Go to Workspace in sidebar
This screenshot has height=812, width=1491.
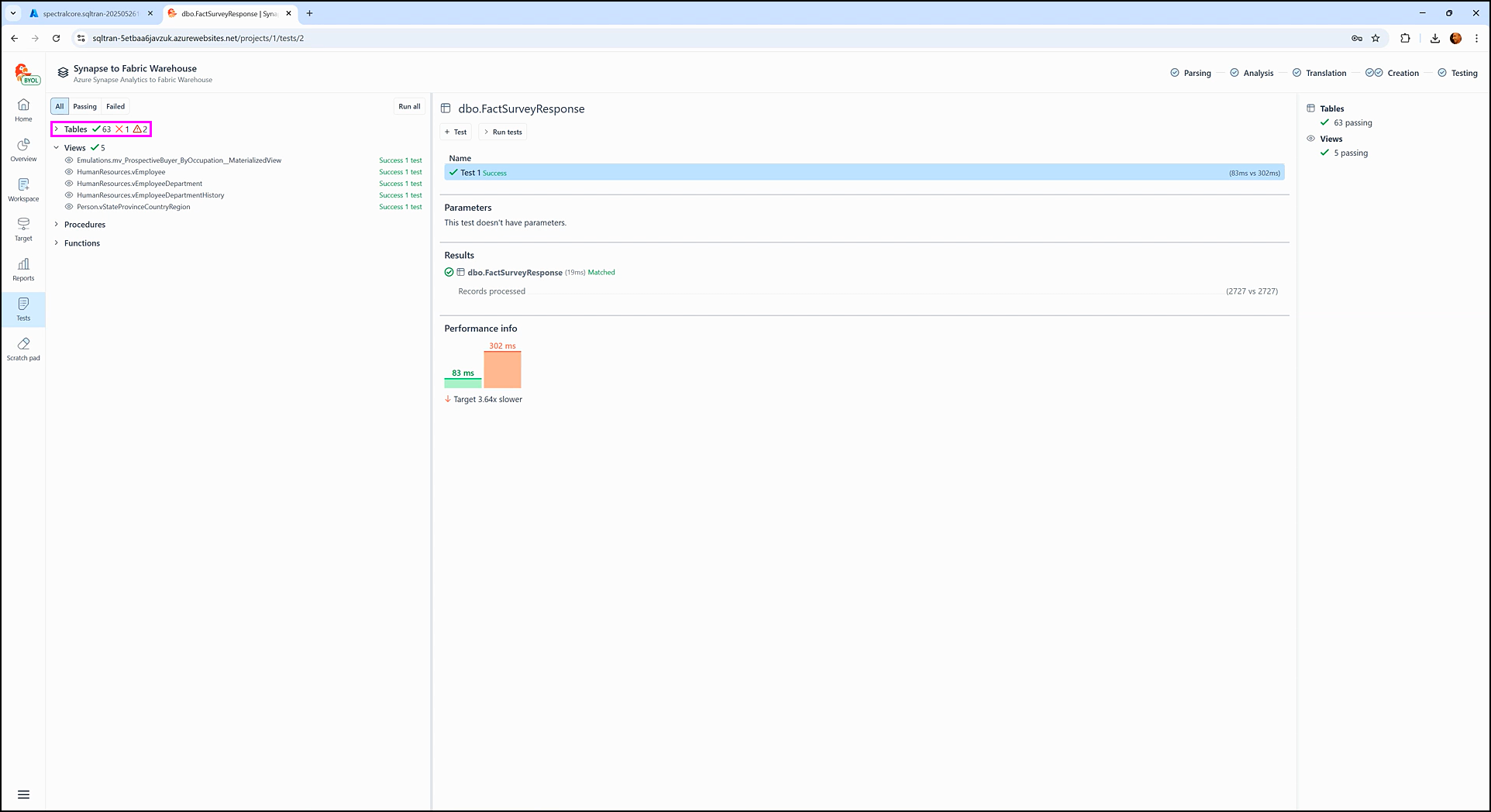(x=23, y=190)
